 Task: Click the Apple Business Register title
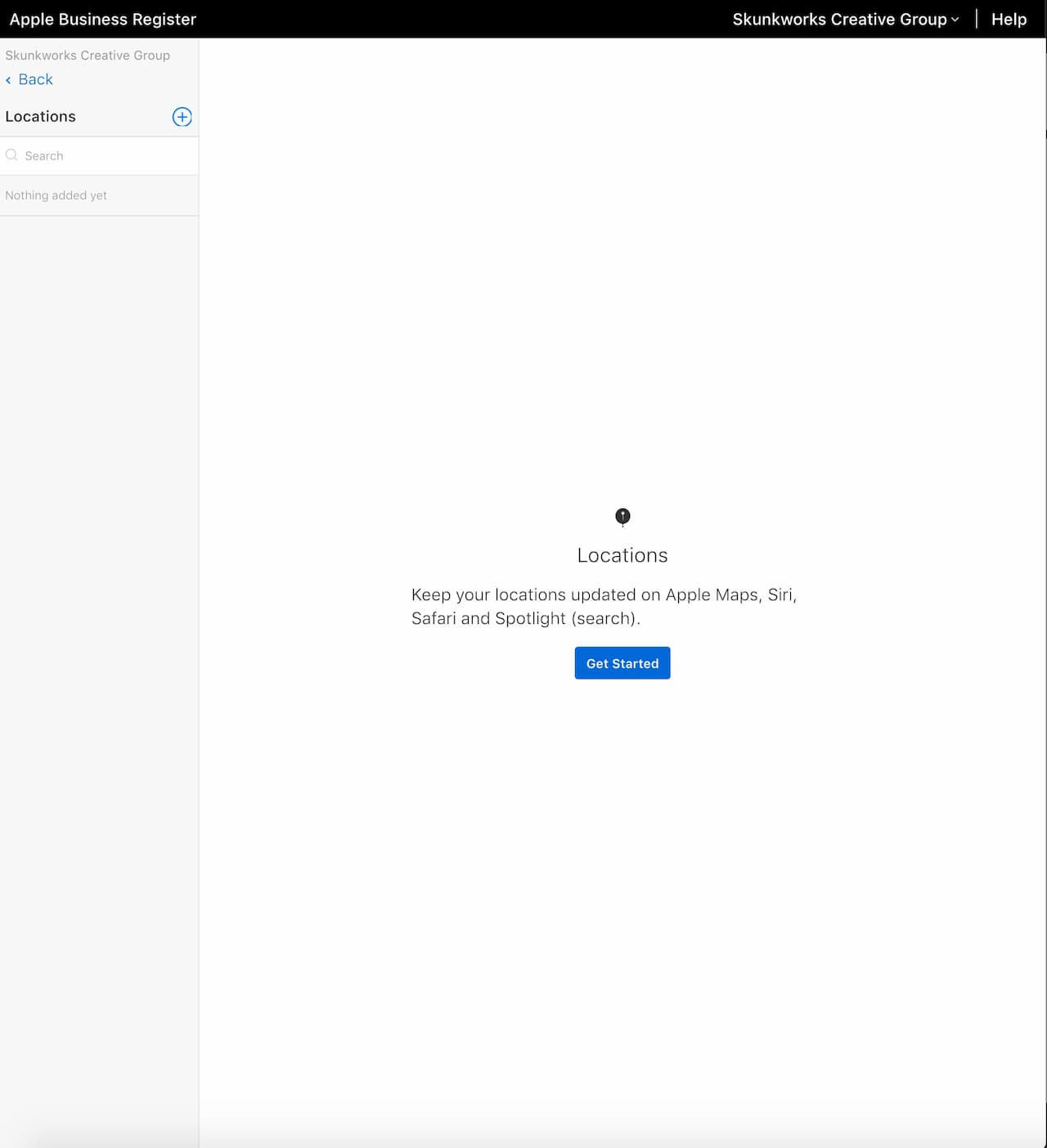[103, 20]
